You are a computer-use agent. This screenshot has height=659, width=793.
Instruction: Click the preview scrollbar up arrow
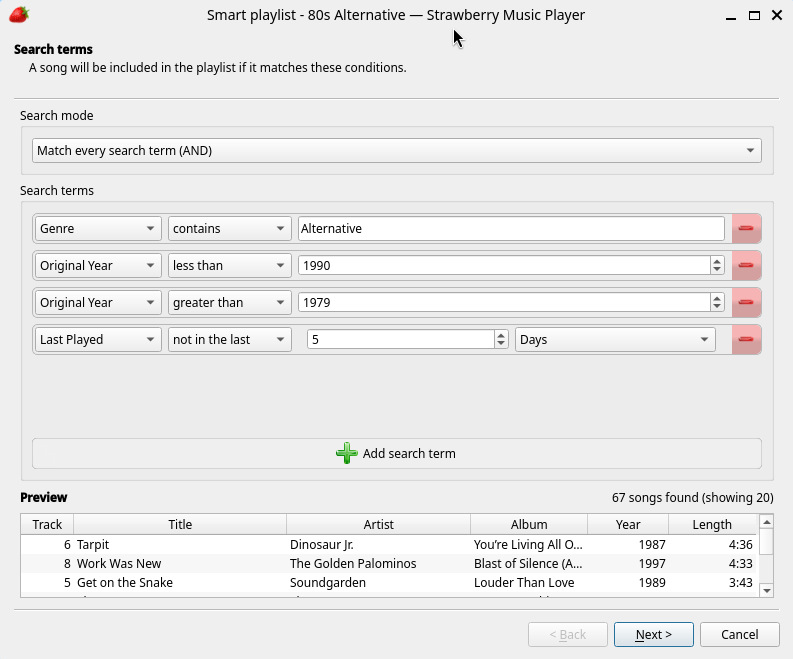(767, 521)
